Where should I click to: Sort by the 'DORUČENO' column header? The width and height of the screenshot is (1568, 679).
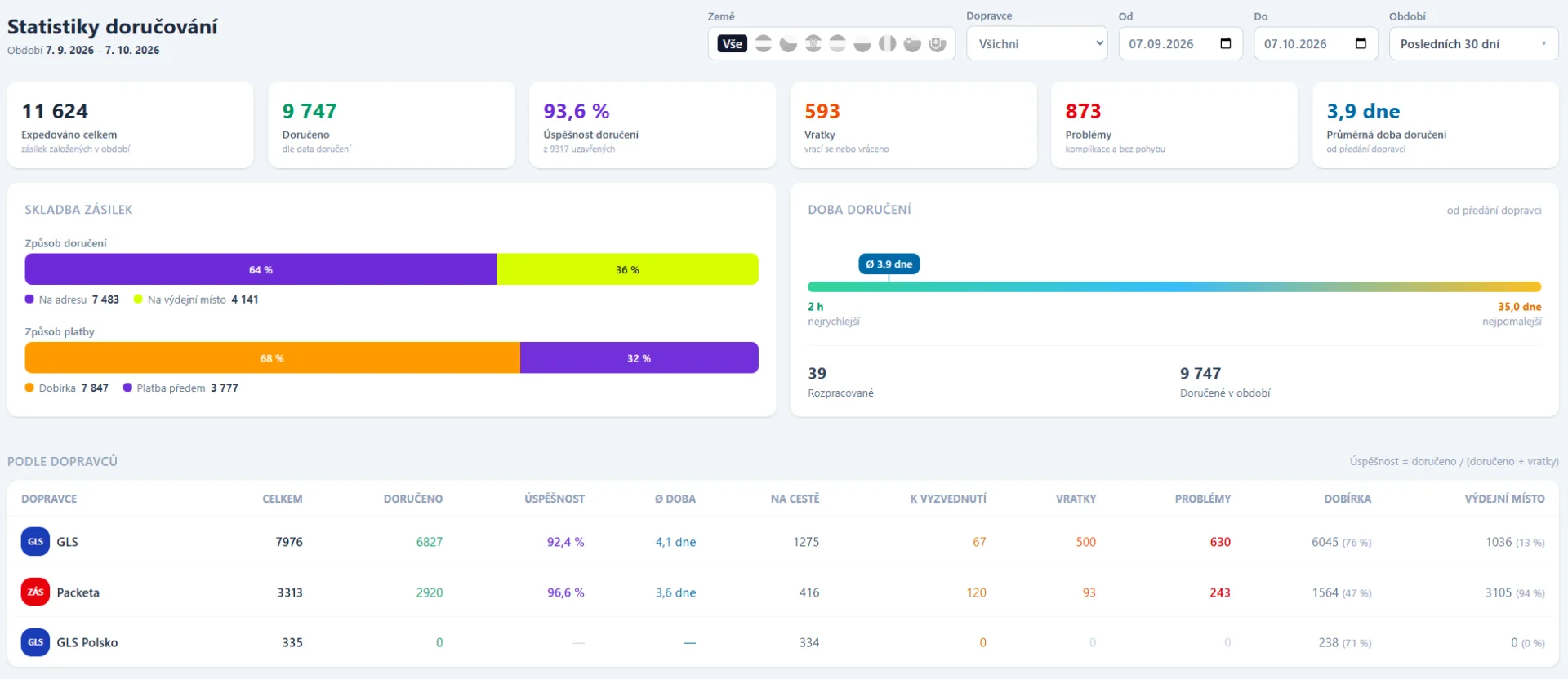coord(413,499)
